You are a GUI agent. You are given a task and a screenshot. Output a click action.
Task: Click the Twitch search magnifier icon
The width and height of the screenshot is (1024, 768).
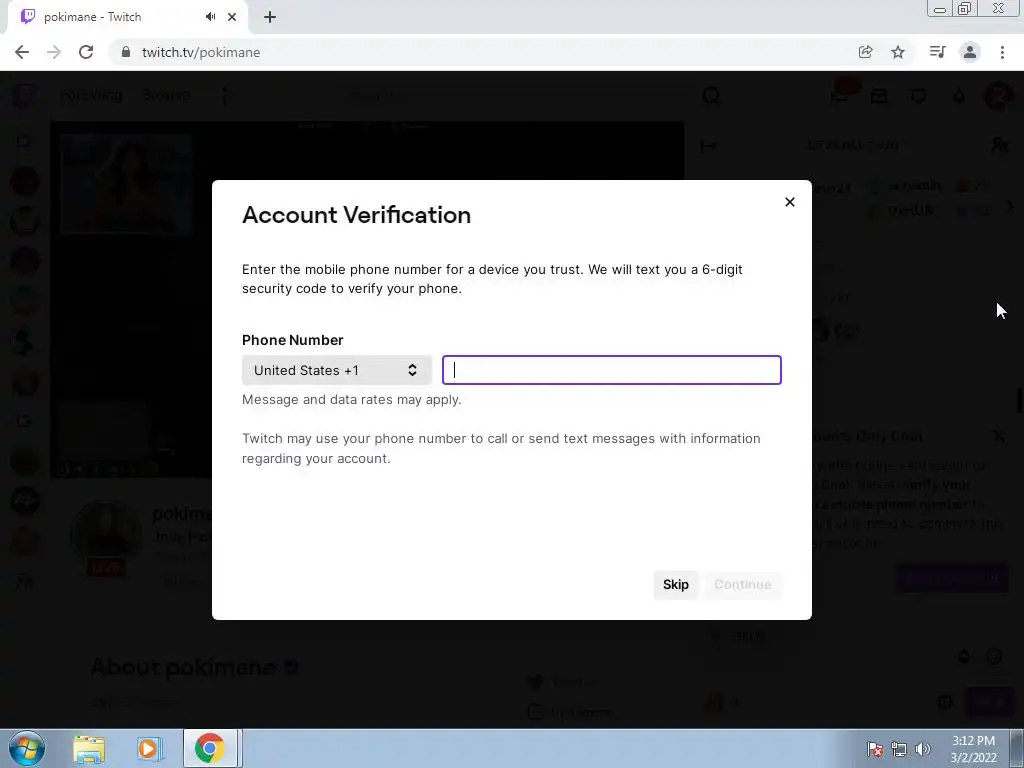(711, 96)
